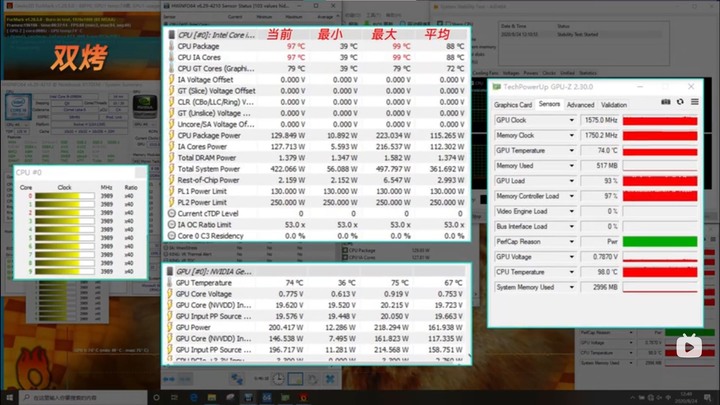Screen dimensions: 720x405
Task: Open the System Memory Used dropdown
Action: pyautogui.click(x=571, y=287)
